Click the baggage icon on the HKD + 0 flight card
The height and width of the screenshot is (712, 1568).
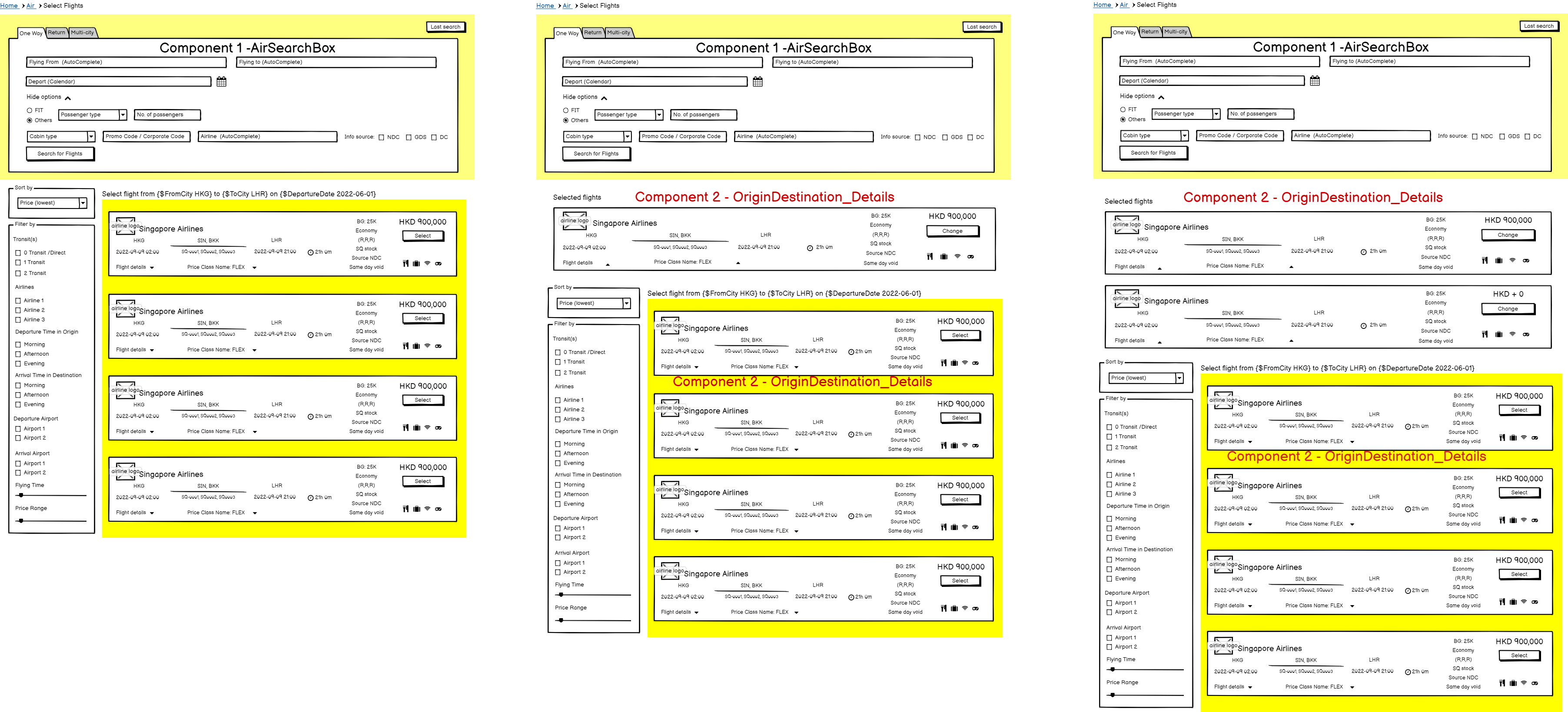click(1498, 334)
